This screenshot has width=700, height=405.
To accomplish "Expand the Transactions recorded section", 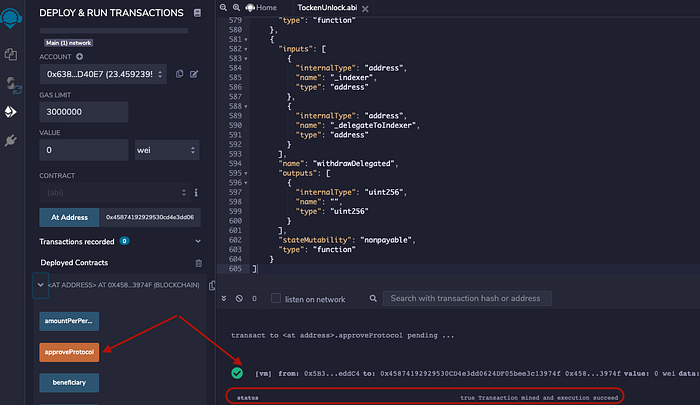I will [198, 242].
